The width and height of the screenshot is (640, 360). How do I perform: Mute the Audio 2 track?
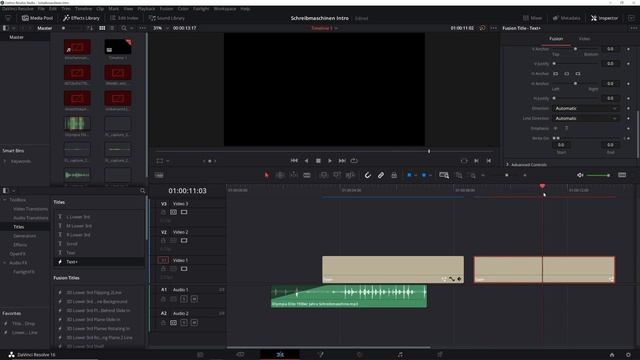coord(194,322)
